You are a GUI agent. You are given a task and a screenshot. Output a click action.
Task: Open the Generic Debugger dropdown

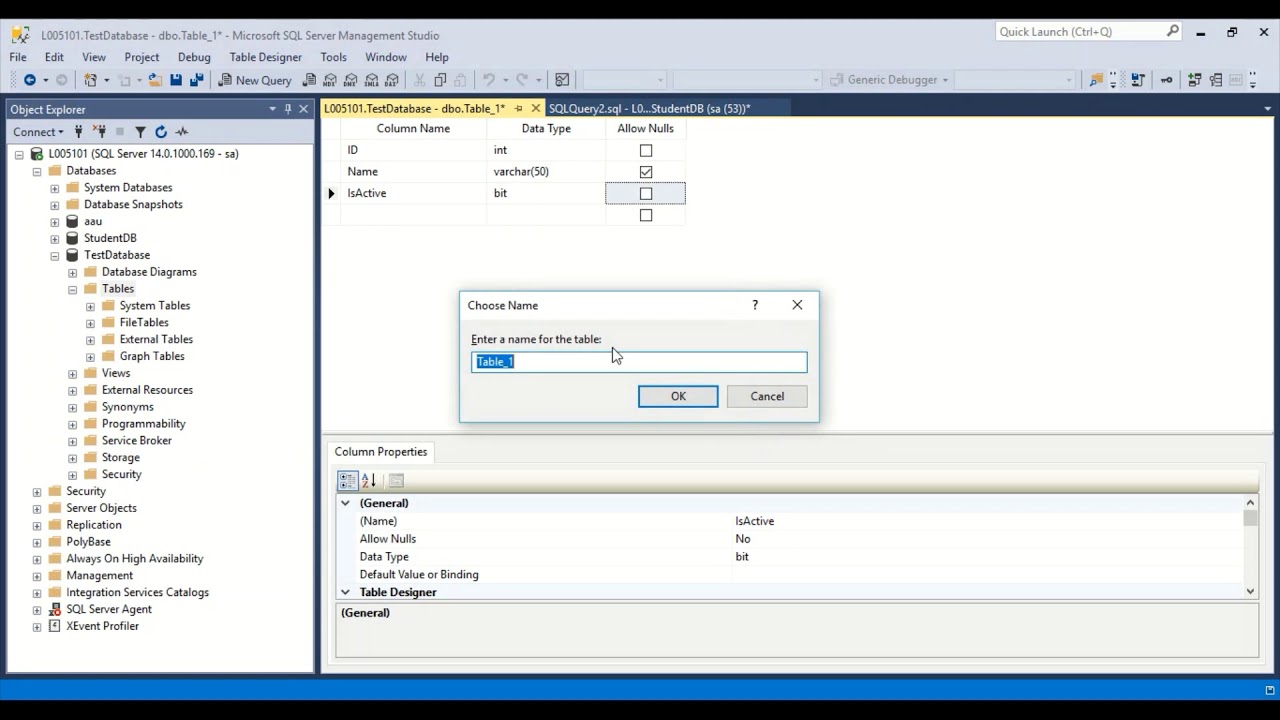tap(945, 80)
